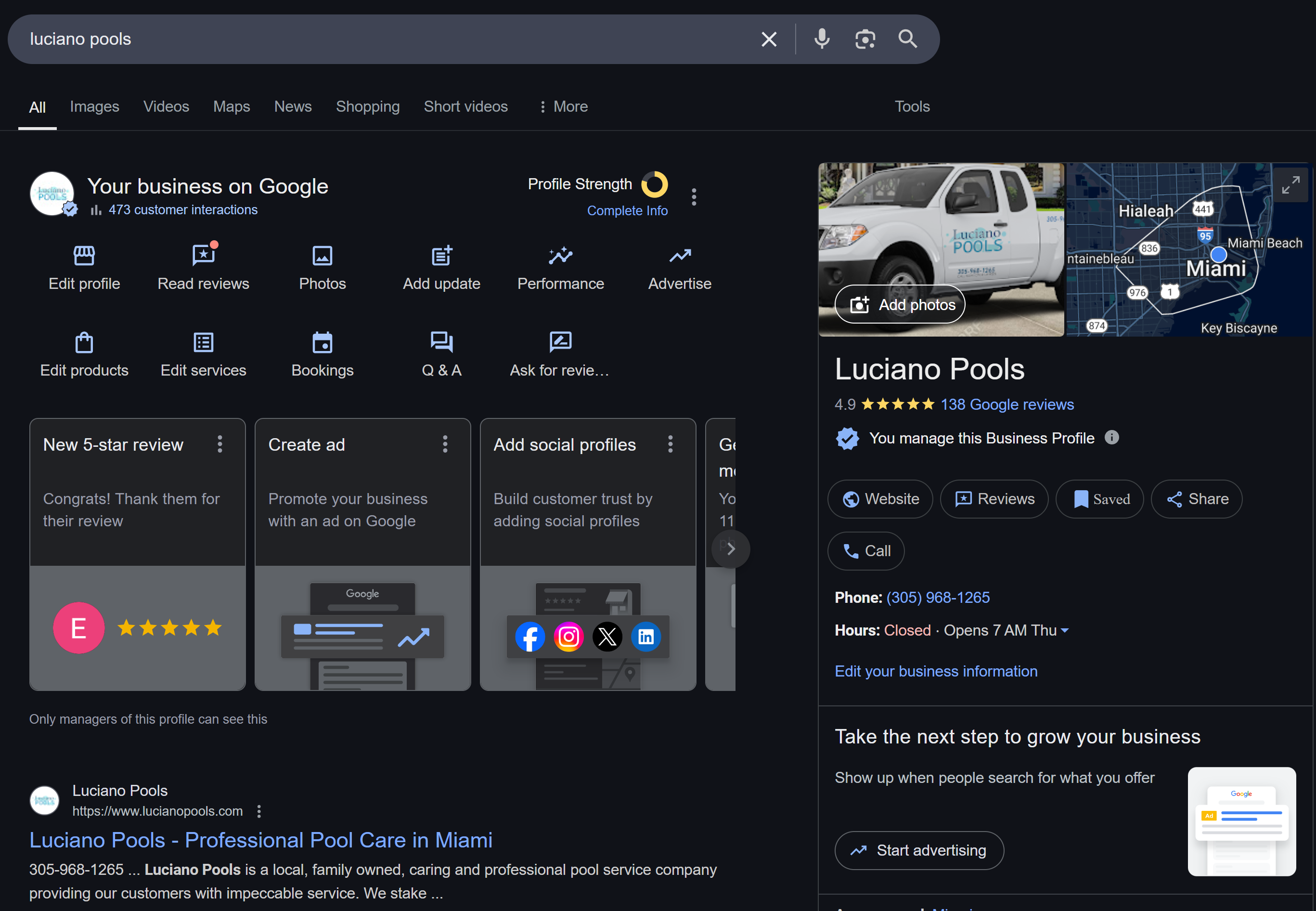
Task: Open options menu for Your business panel
Action: 694,197
